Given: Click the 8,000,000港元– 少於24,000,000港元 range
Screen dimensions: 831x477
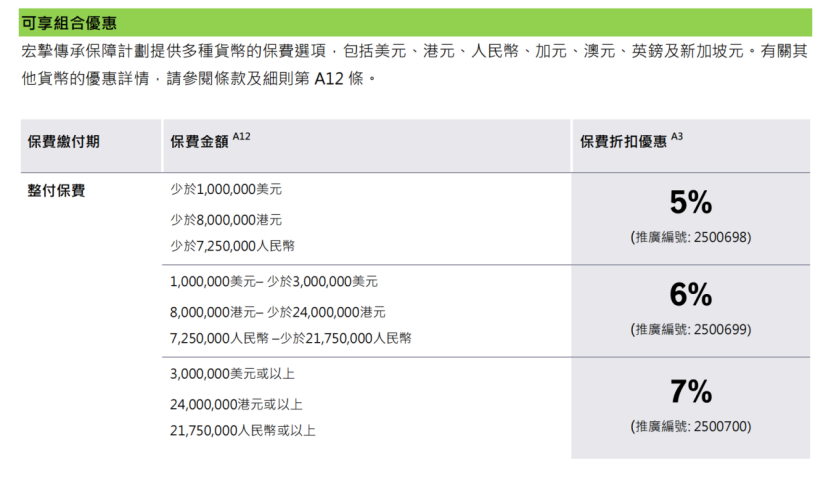Looking at the screenshot, I should tap(277, 311).
